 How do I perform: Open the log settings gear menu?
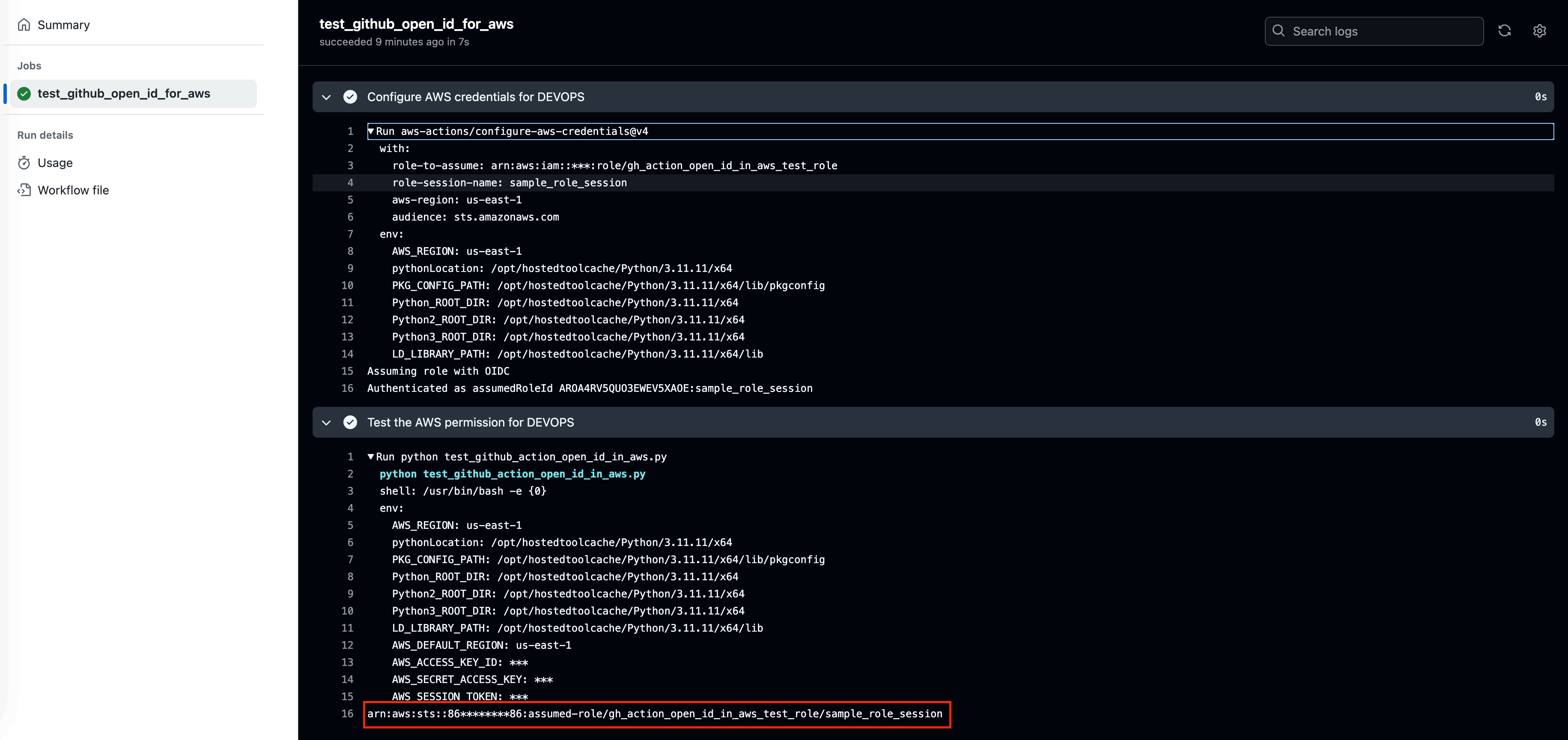point(1539,31)
